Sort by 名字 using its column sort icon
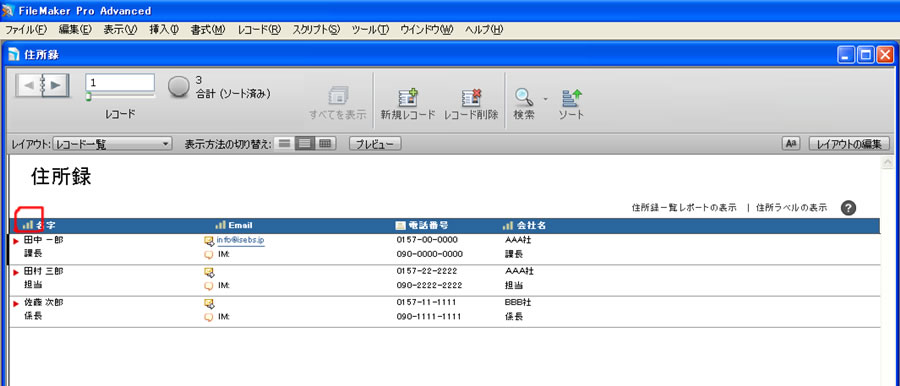The height and width of the screenshot is (386, 900). coord(28,225)
